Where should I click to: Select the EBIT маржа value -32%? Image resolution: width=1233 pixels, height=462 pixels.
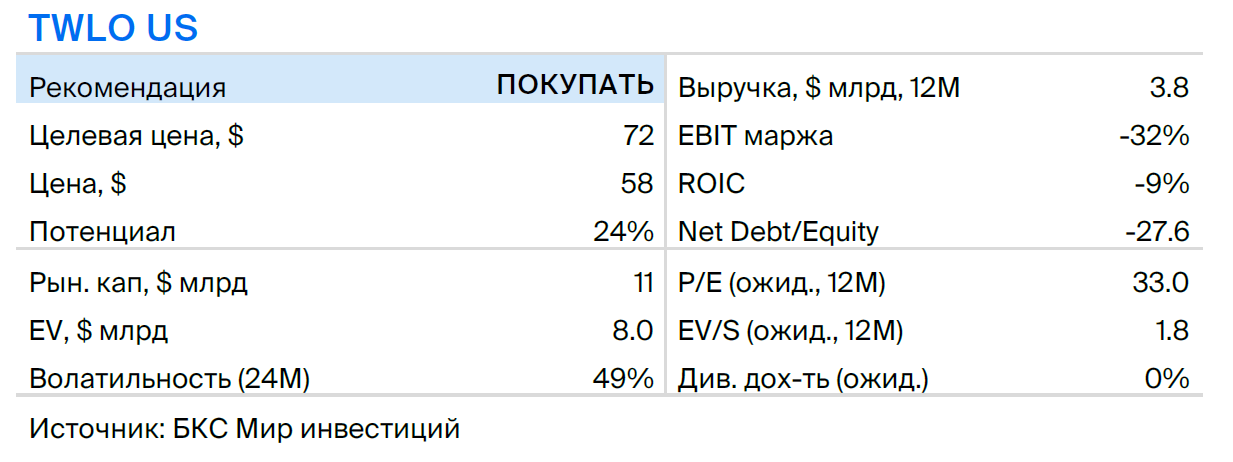[x=1155, y=136]
